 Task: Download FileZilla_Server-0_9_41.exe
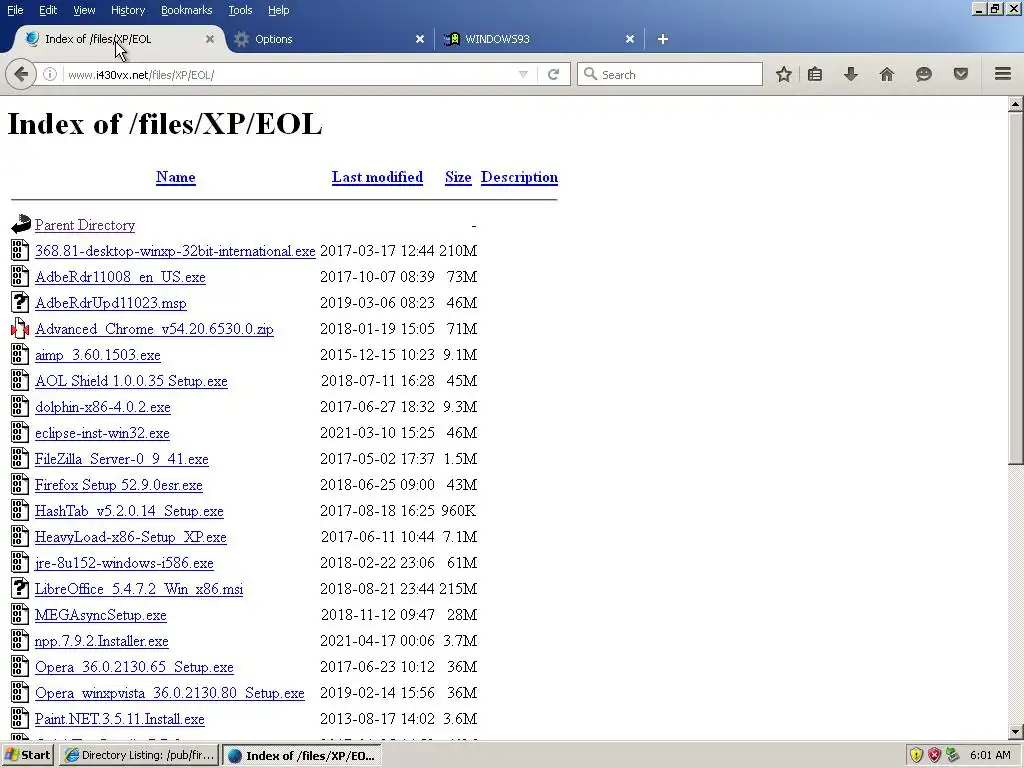(121, 459)
